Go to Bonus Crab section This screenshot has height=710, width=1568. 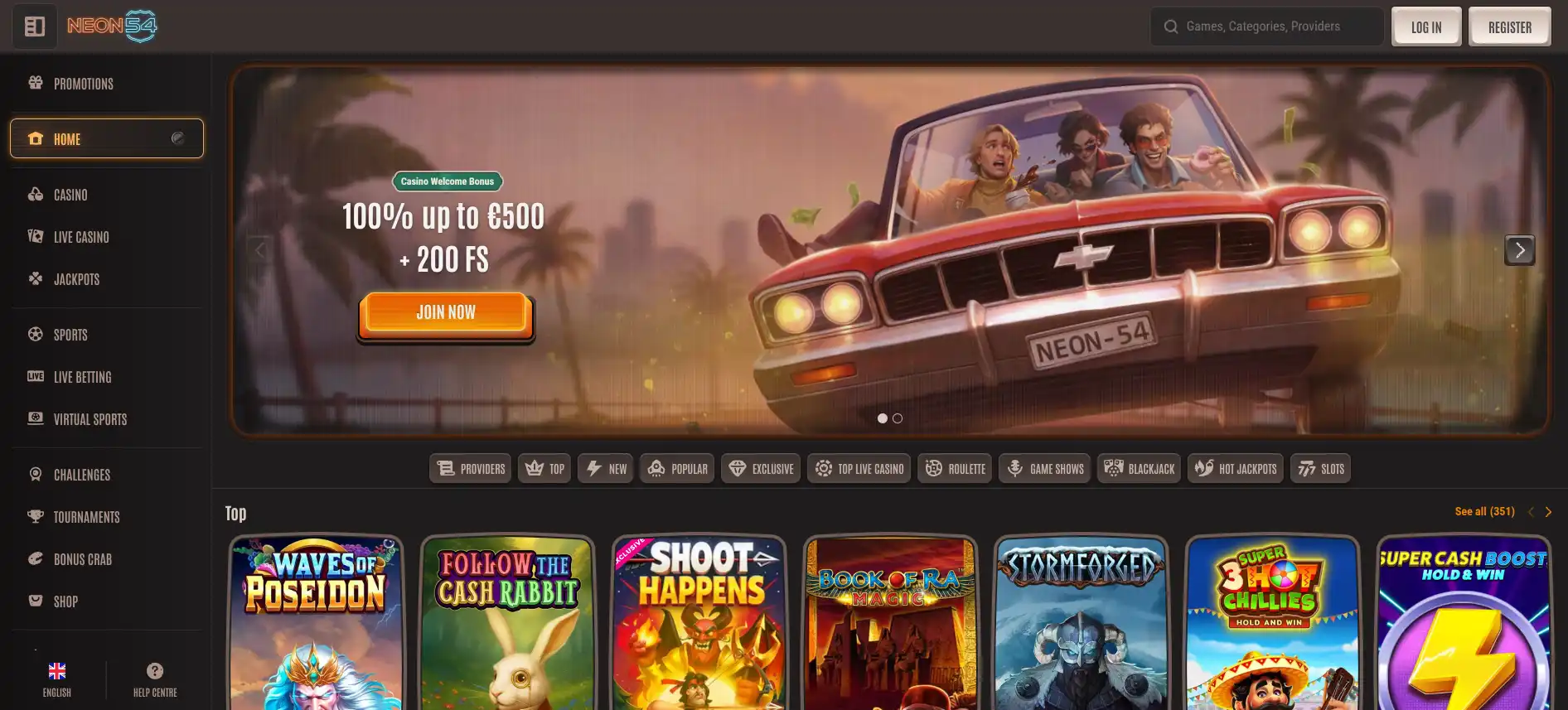[82, 559]
